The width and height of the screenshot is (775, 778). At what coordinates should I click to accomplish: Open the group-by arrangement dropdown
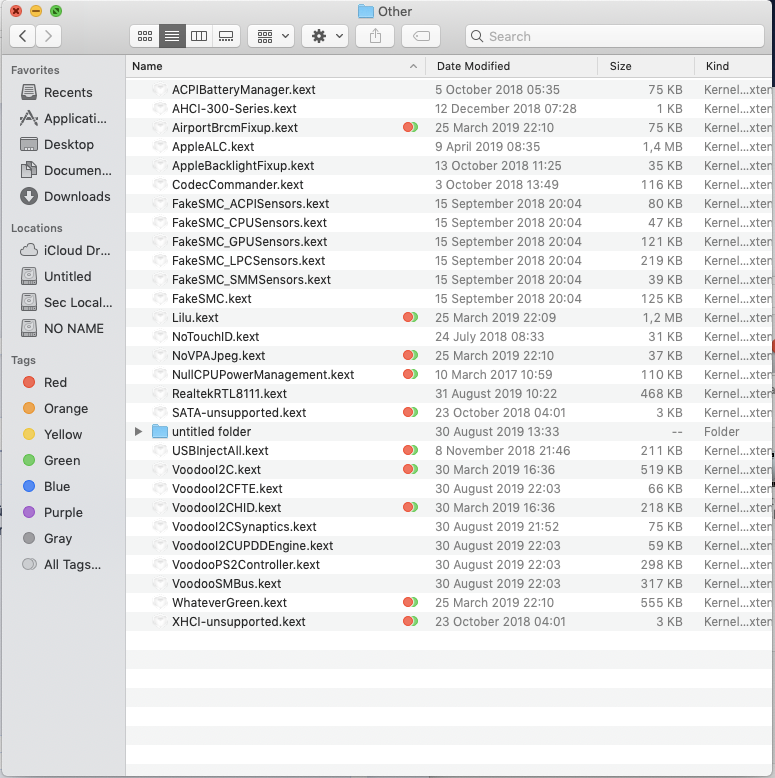click(270, 36)
